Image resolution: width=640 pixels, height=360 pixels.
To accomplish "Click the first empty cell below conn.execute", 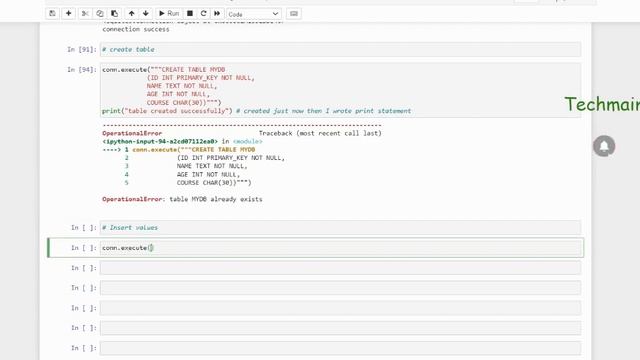I will (340, 268).
